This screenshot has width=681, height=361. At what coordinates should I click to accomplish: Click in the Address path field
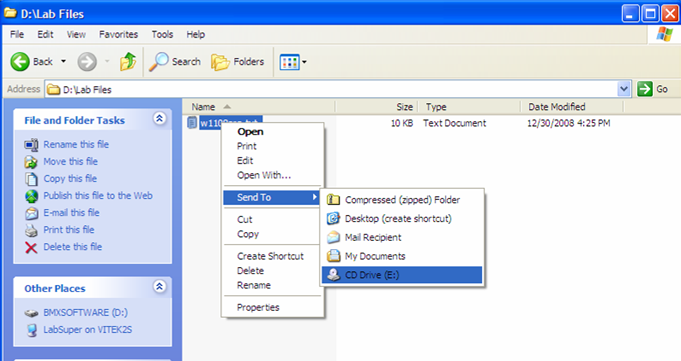click(330, 89)
